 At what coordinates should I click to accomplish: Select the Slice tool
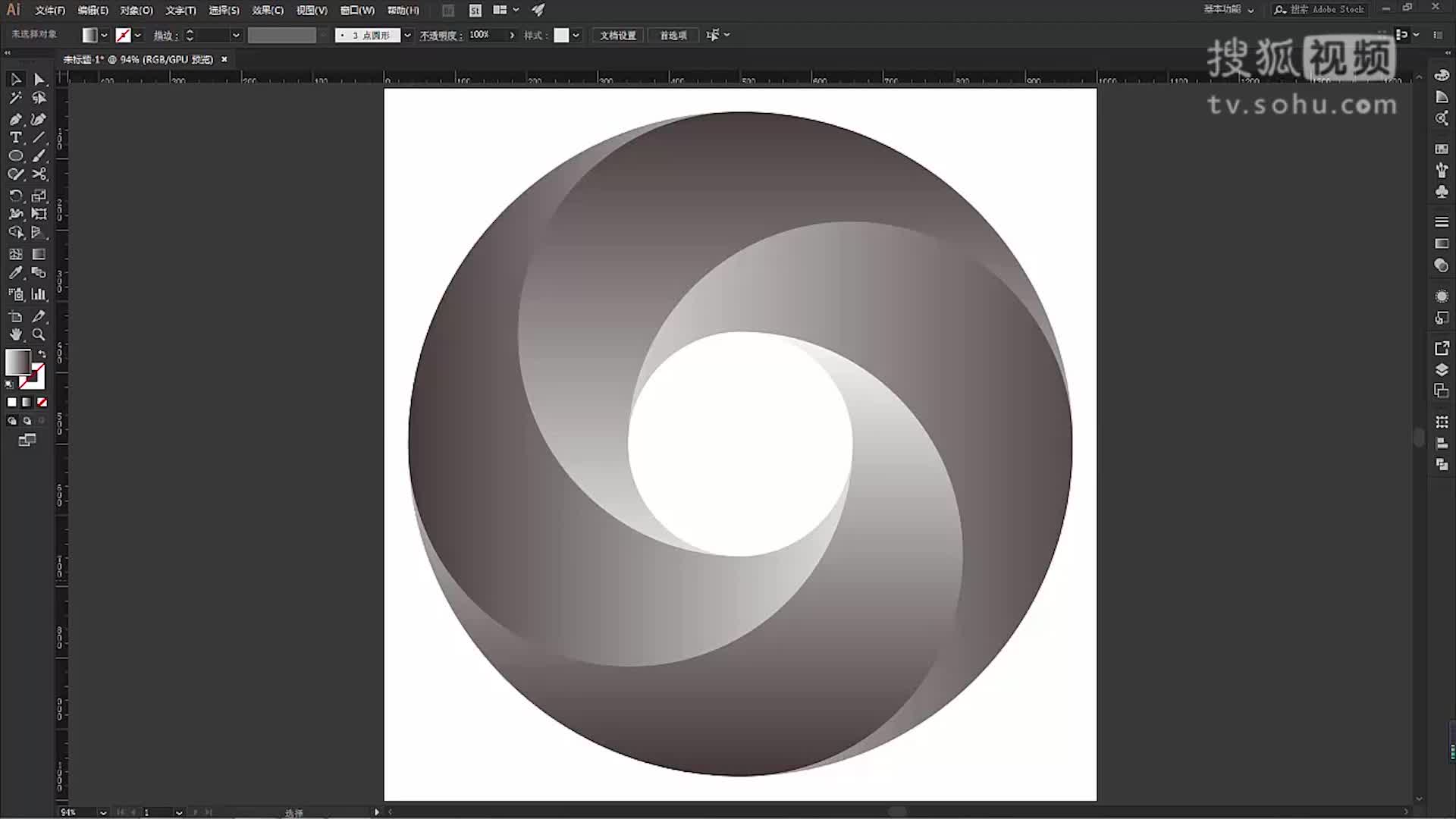tap(39, 316)
